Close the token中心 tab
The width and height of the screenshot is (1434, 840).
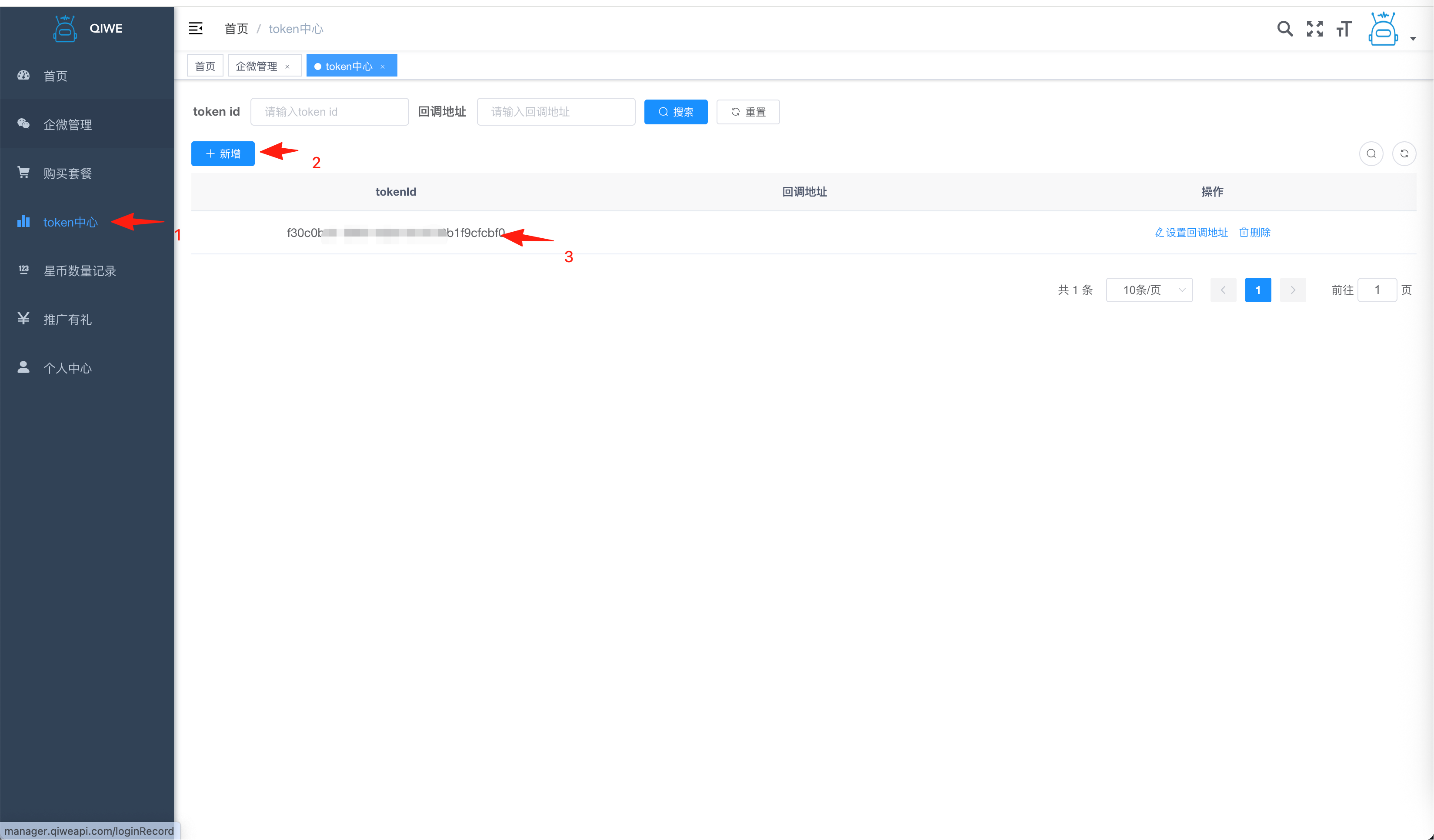coord(383,67)
